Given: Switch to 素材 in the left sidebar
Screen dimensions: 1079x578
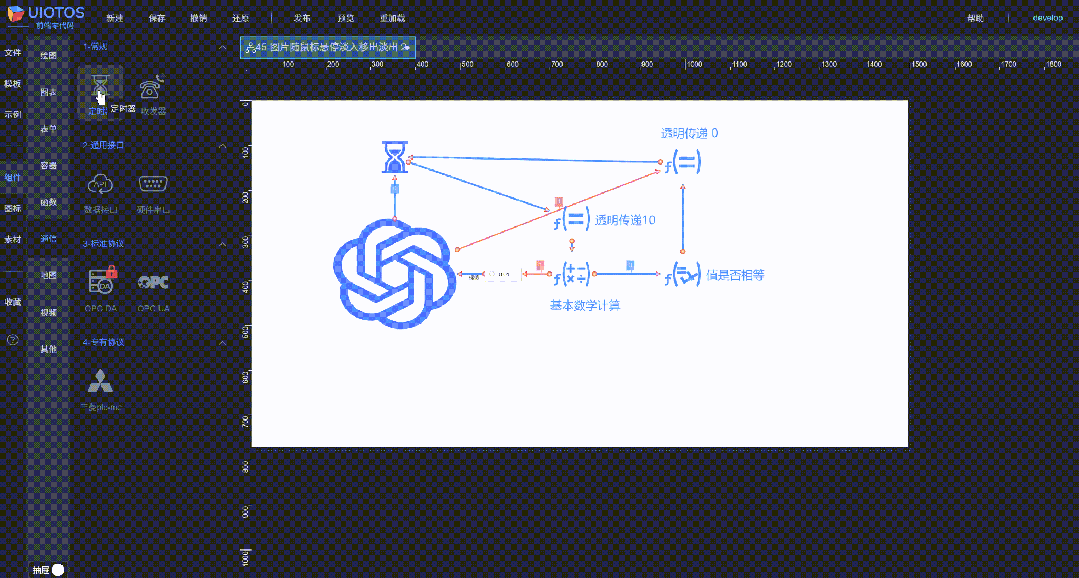Looking at the screenshot, I should point(12,239).
